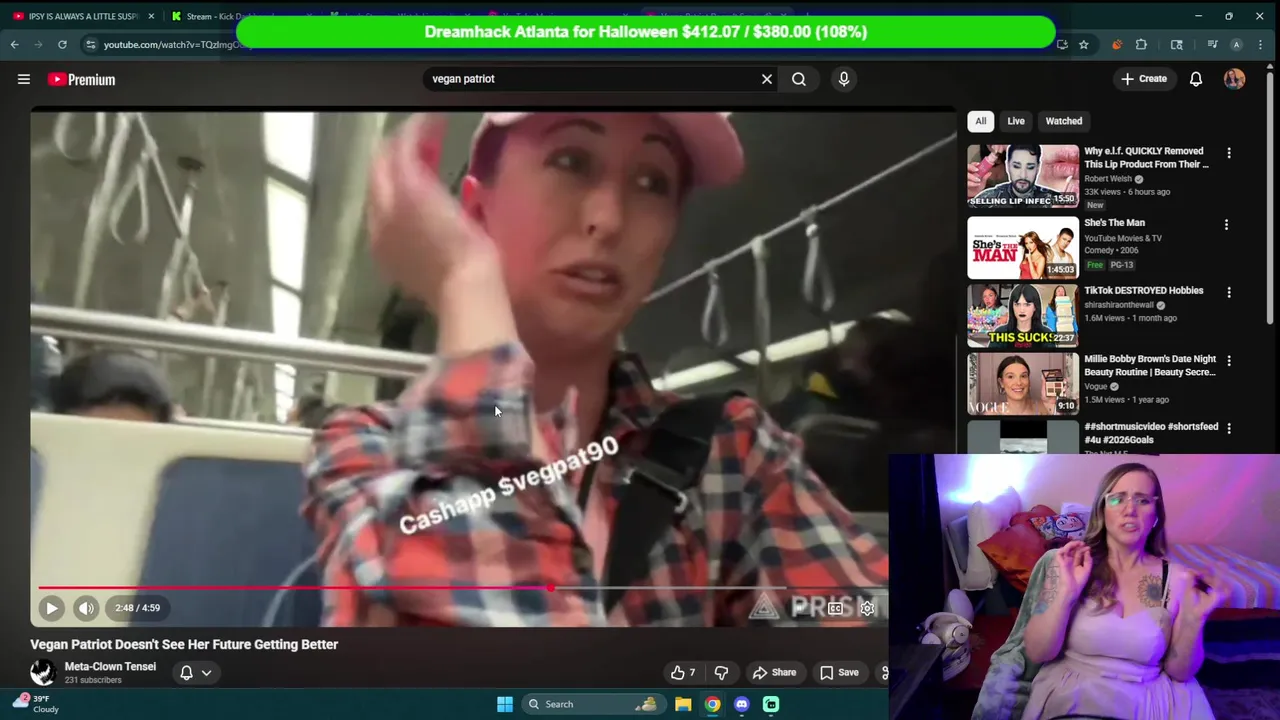Like the video with thumbs-up
This screenshot has height=720, width=1280.
[684, 673]
